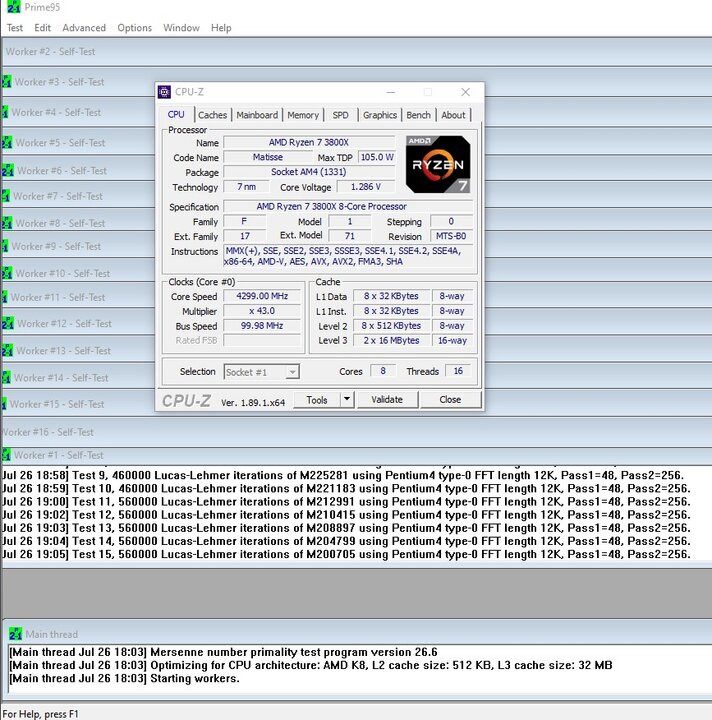Screen dimensions: 712x720
Task: Click the Core Voltage value 1.286 V
Action: click(x=365, y=187)
